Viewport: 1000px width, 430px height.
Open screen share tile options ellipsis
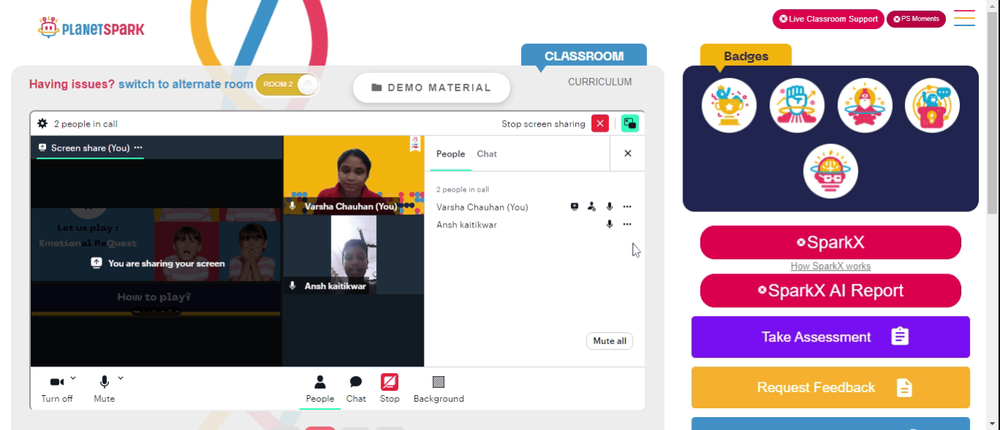pos(138,148)
